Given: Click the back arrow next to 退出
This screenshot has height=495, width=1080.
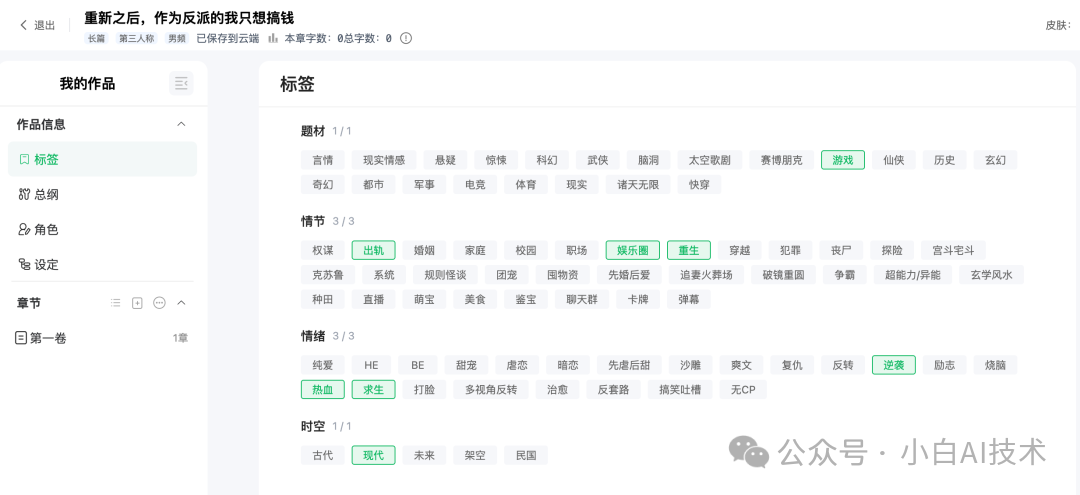Looking at the screenshot, I should pyautogui.click(x=24, y=25).
